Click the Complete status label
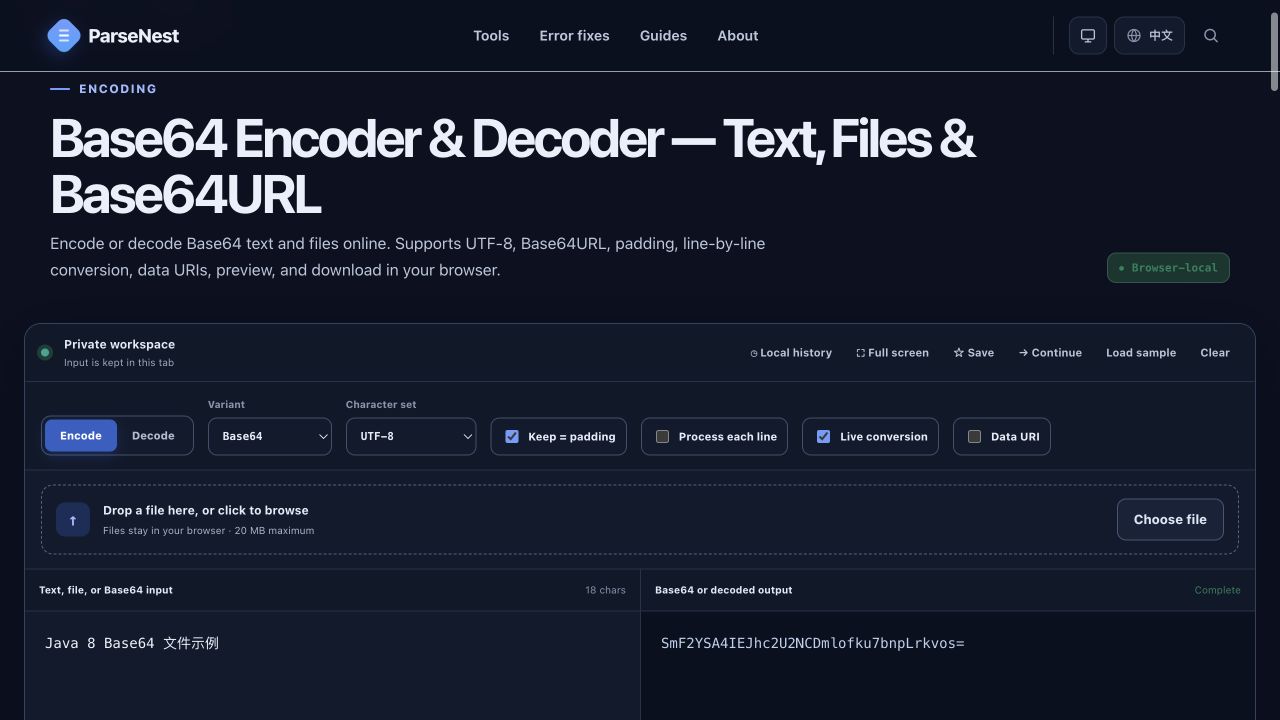1280x720 pixels. coord(1217,590)
